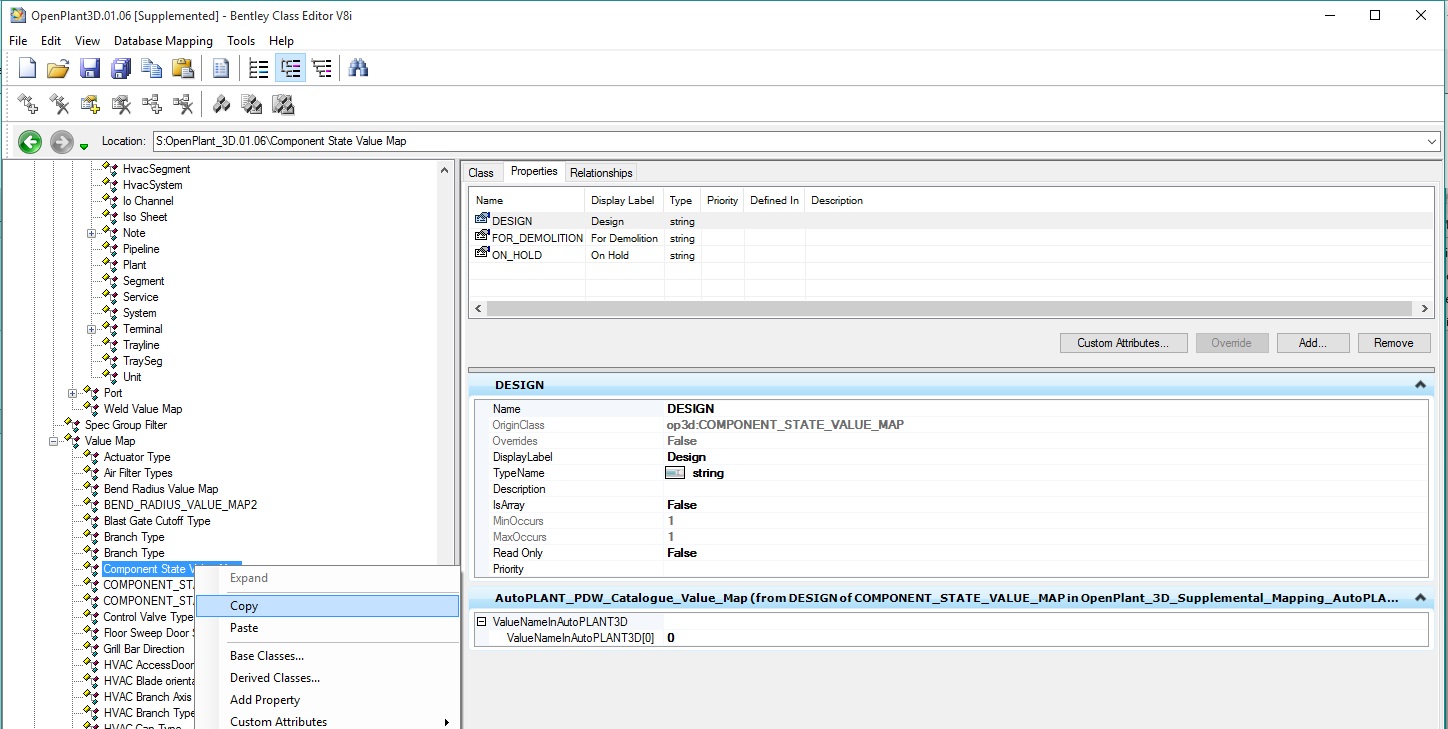This screenshot has width=1448, height=729.
Task: Choose Base Classes... in context menu
Action: click(327, 656)
